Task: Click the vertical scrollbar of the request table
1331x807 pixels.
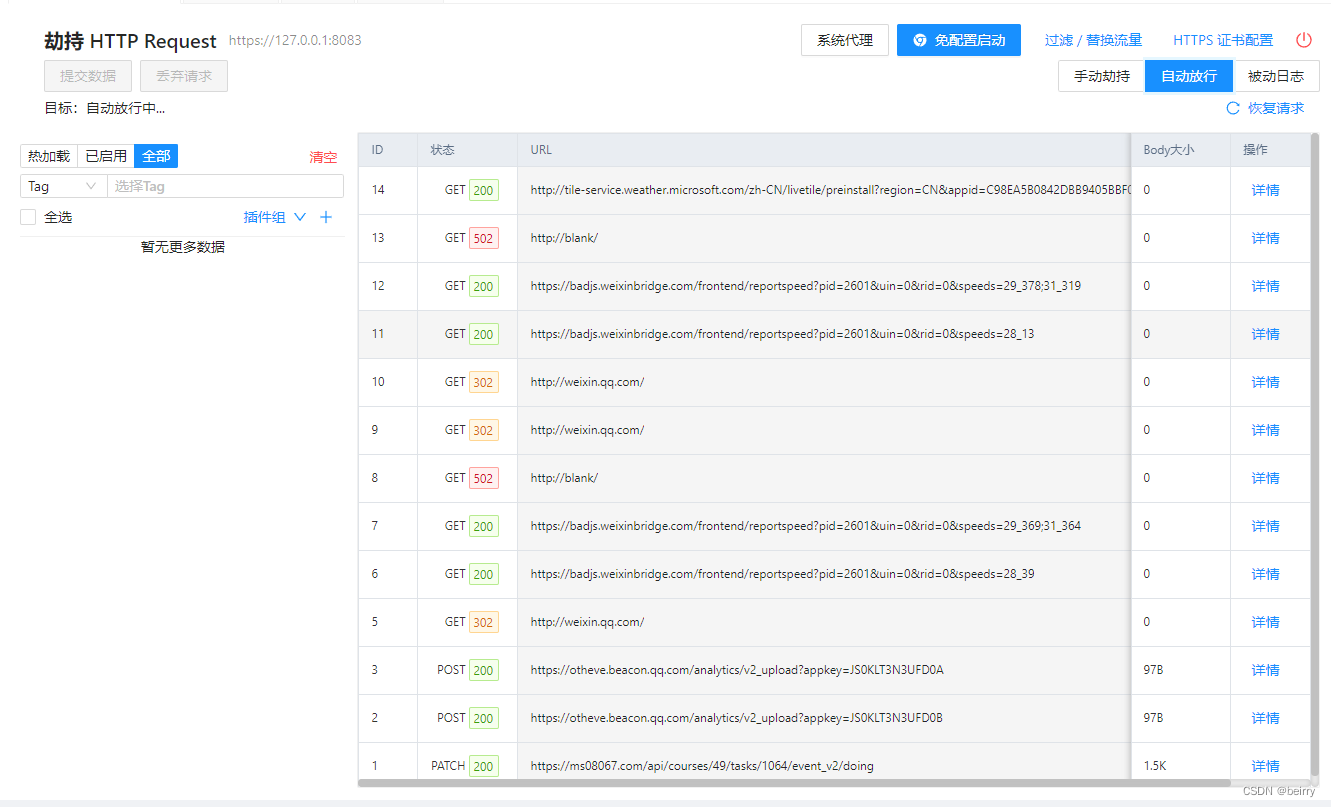Action: [1315, 455]
